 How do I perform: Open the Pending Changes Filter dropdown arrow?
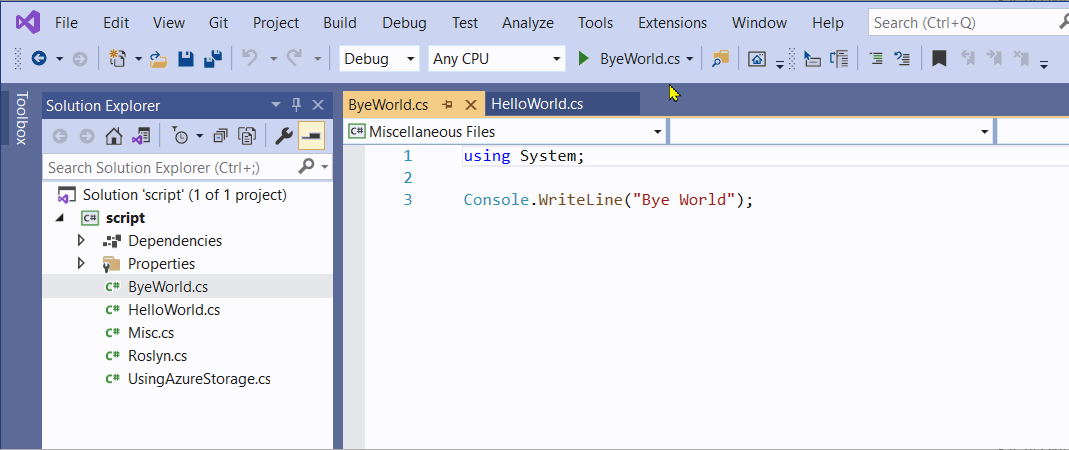[x=200, y=136]
